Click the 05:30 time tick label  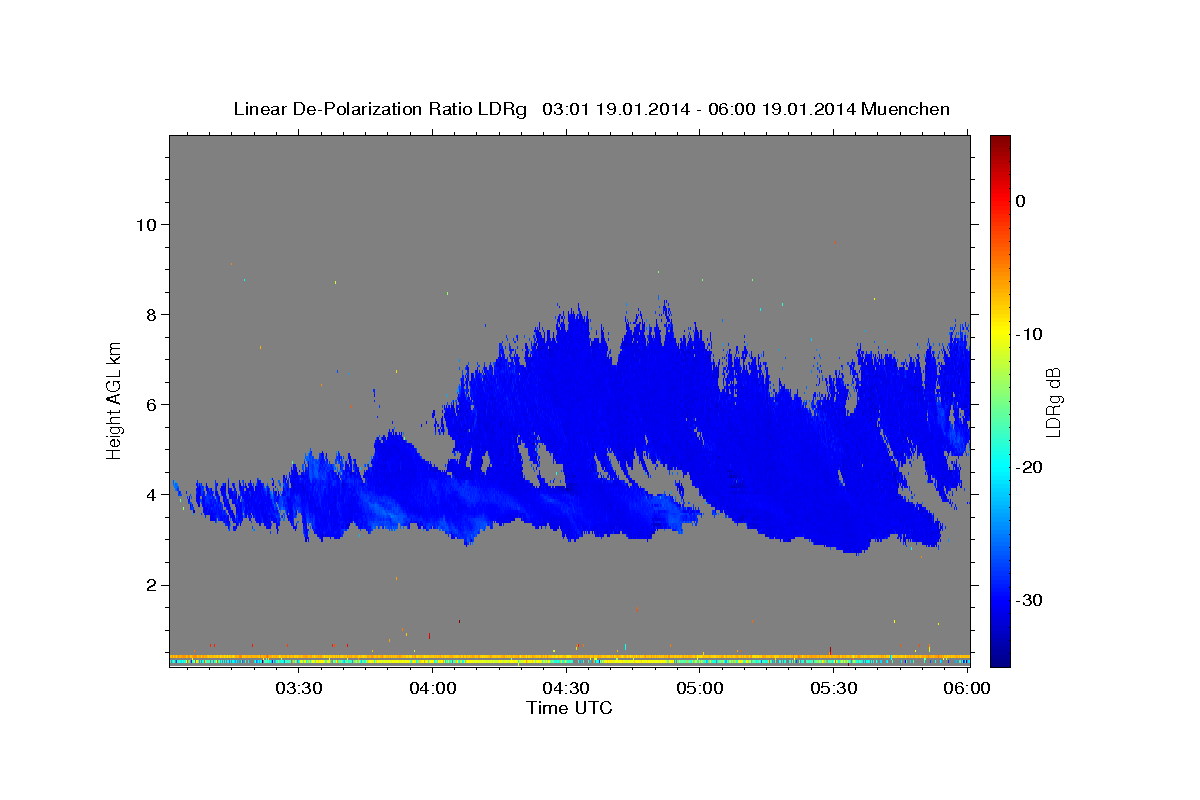click(834, 688)
